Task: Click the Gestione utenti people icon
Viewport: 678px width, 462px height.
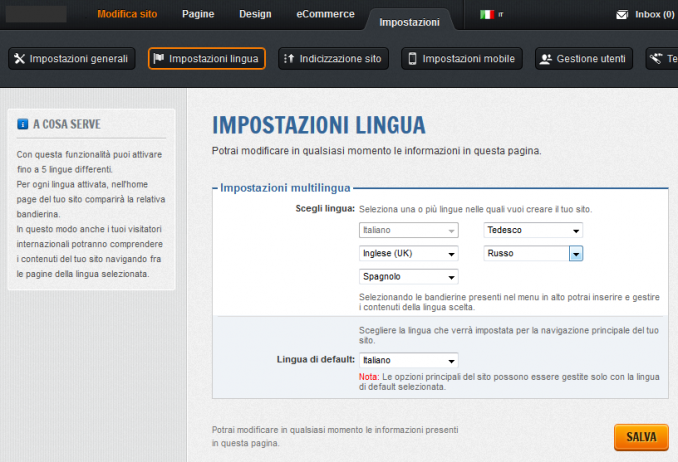Action: click(545, 59)
